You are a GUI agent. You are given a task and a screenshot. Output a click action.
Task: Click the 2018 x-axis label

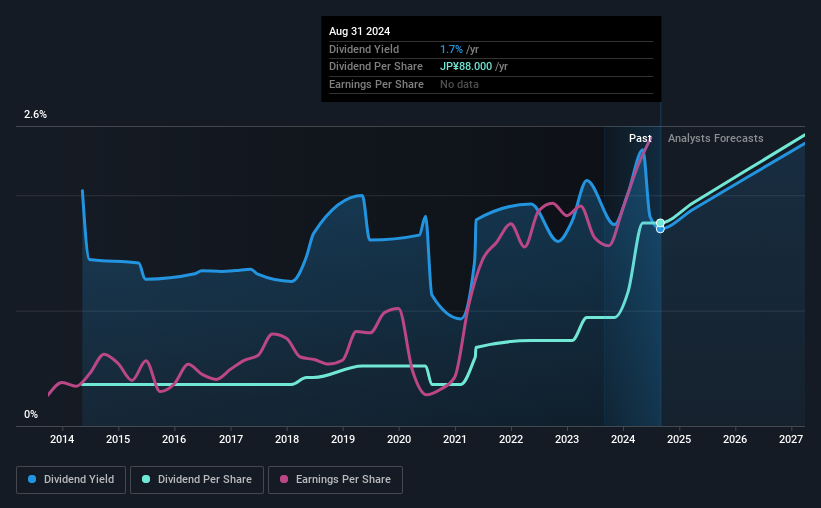click(287, 439)
